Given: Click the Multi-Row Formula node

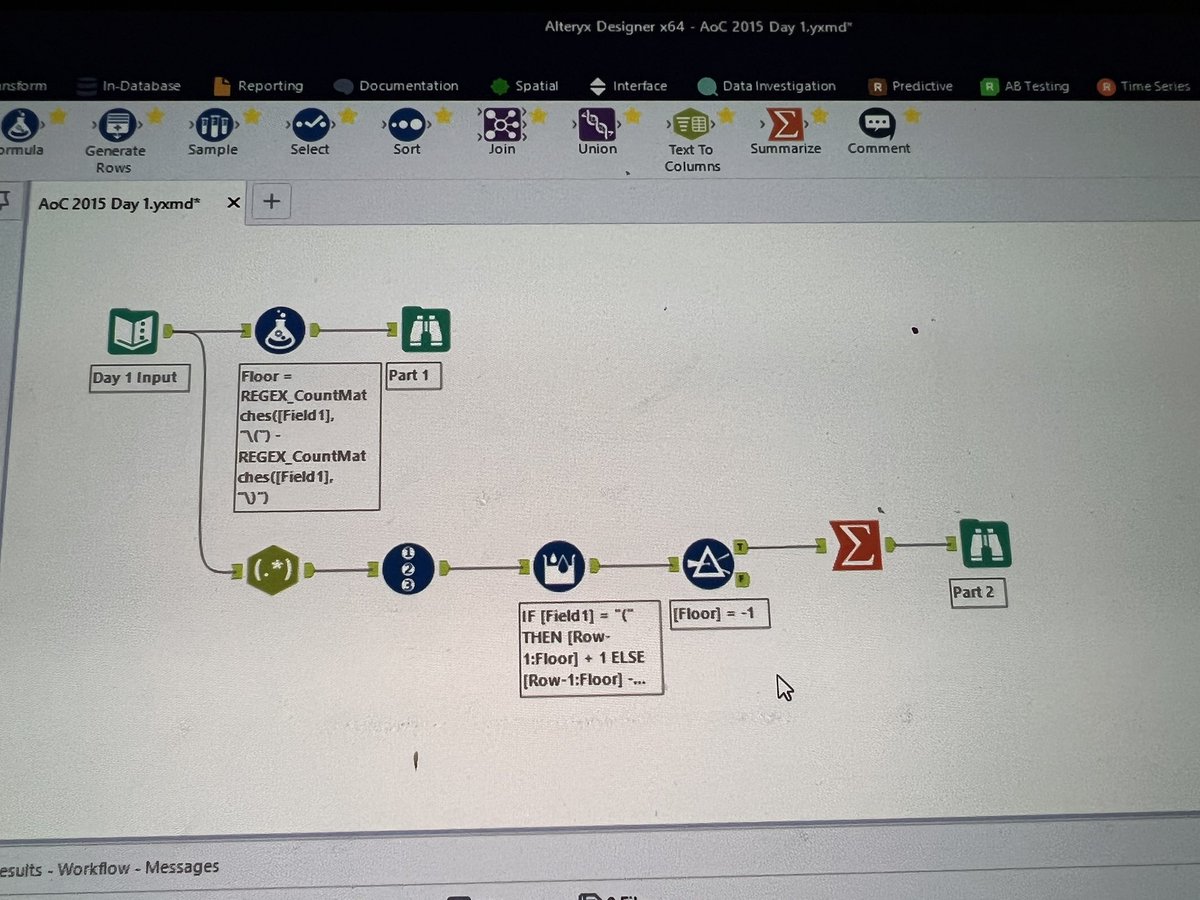Looking at the screenshot, I should pyautogui.click(x=558, y=567).
